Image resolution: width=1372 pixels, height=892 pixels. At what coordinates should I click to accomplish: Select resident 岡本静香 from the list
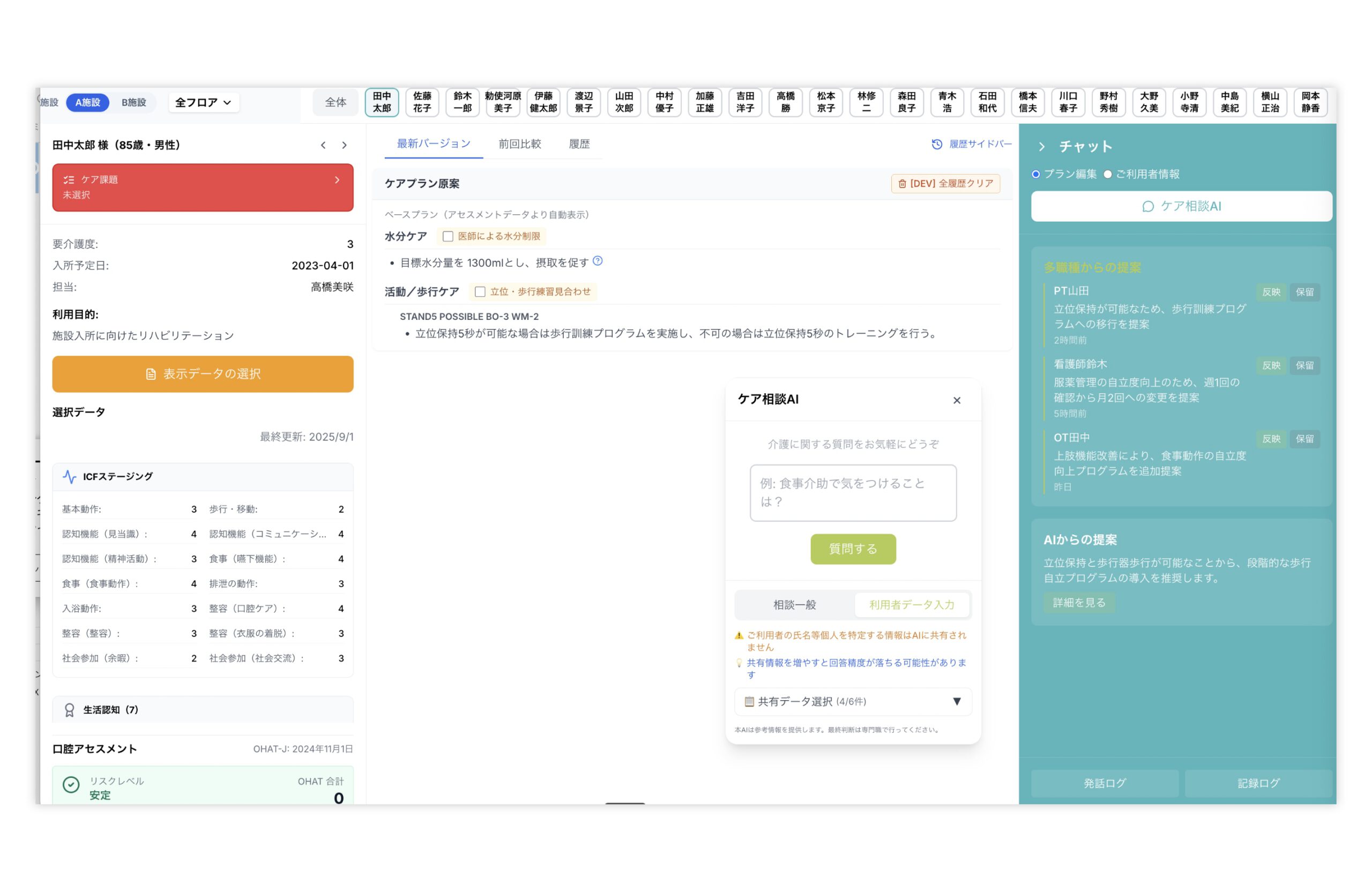click(1310, 102)
